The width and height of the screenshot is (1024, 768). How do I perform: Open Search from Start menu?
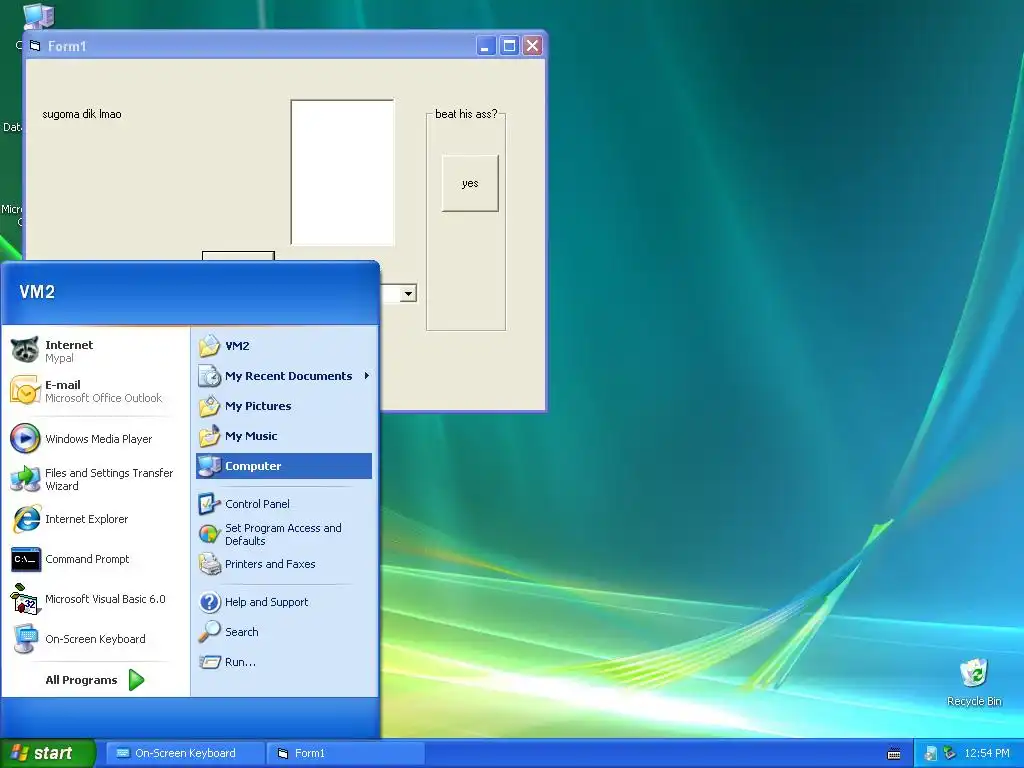tap(283, 632)
